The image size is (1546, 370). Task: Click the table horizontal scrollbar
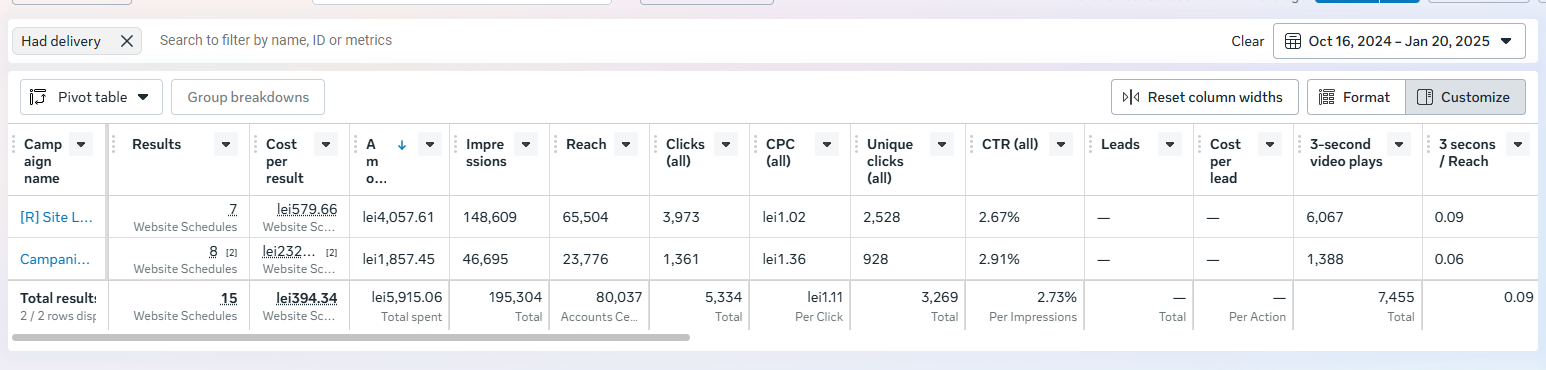[351, 338]
